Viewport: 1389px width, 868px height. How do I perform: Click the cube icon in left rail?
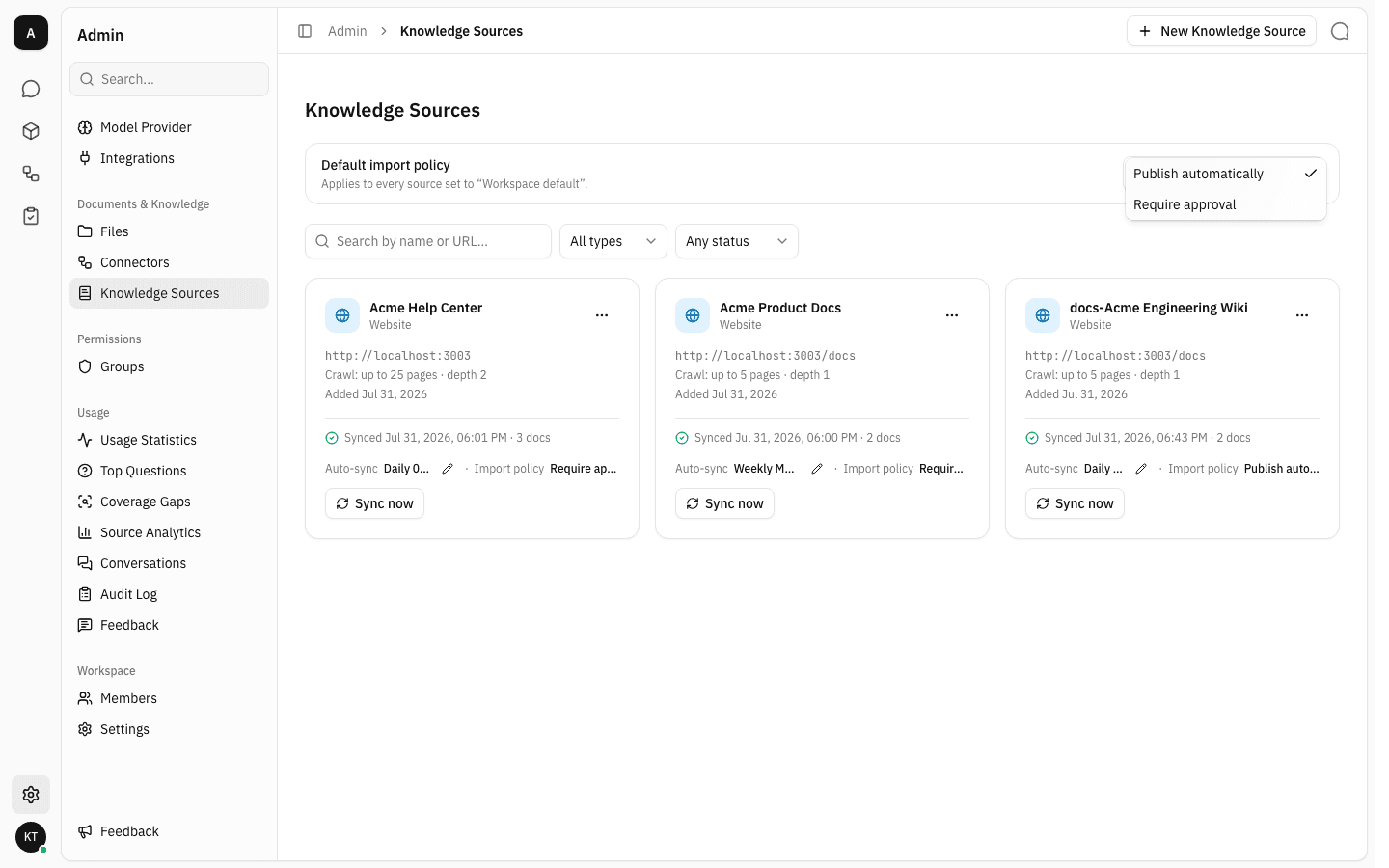point(31,131)
